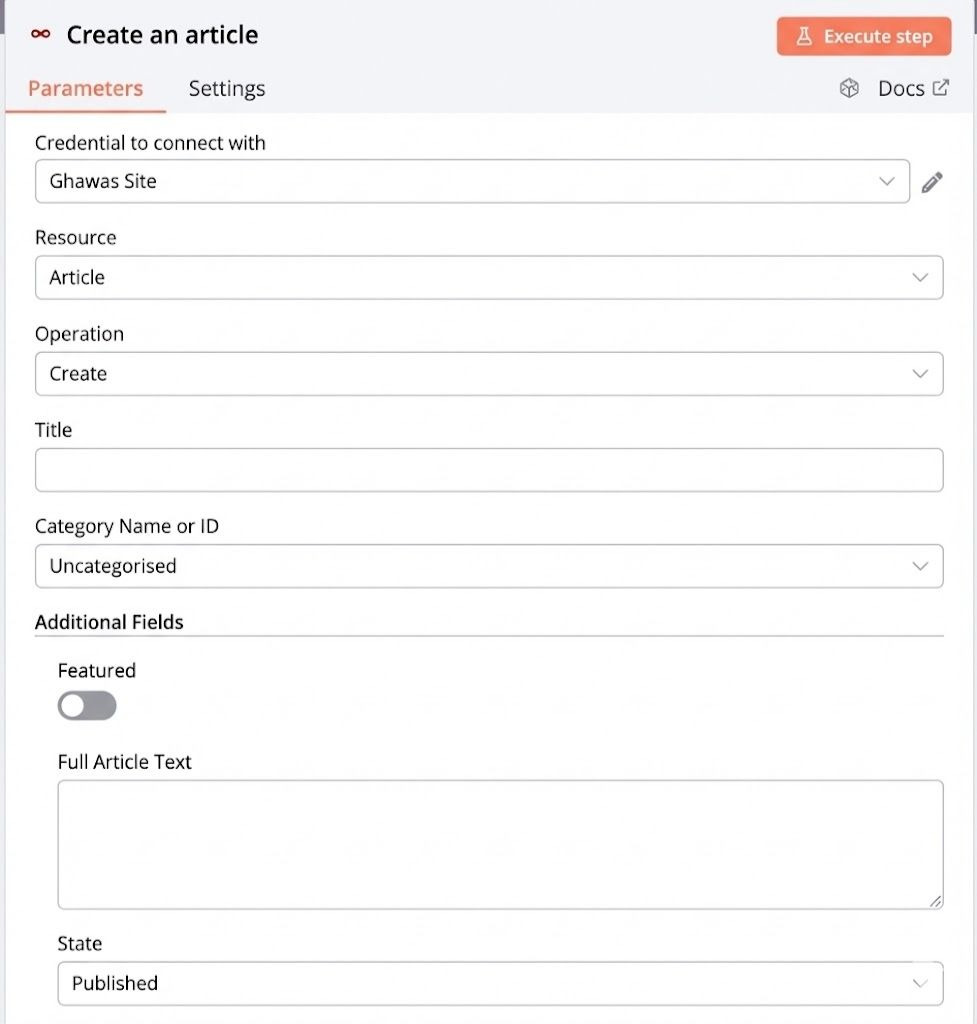This screenshot has height=1024, width=977.
Task: Open the State dropdown showing Published
Action: [x=500, y=983]
